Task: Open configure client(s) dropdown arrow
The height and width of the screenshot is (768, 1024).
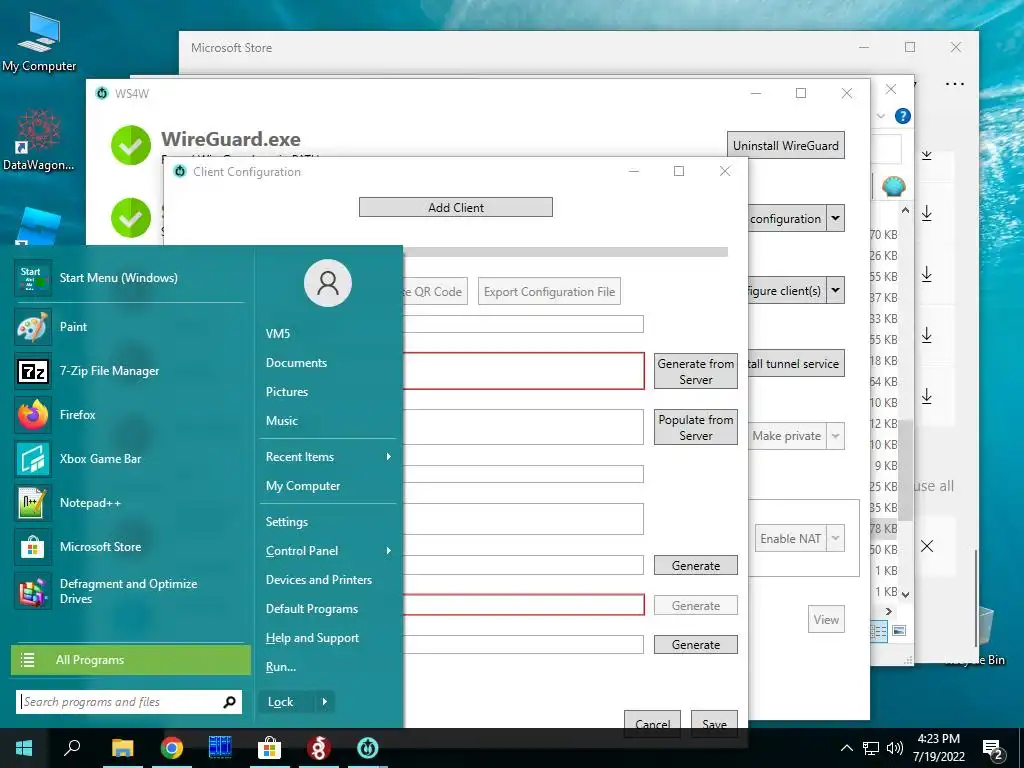Action: 835,291
